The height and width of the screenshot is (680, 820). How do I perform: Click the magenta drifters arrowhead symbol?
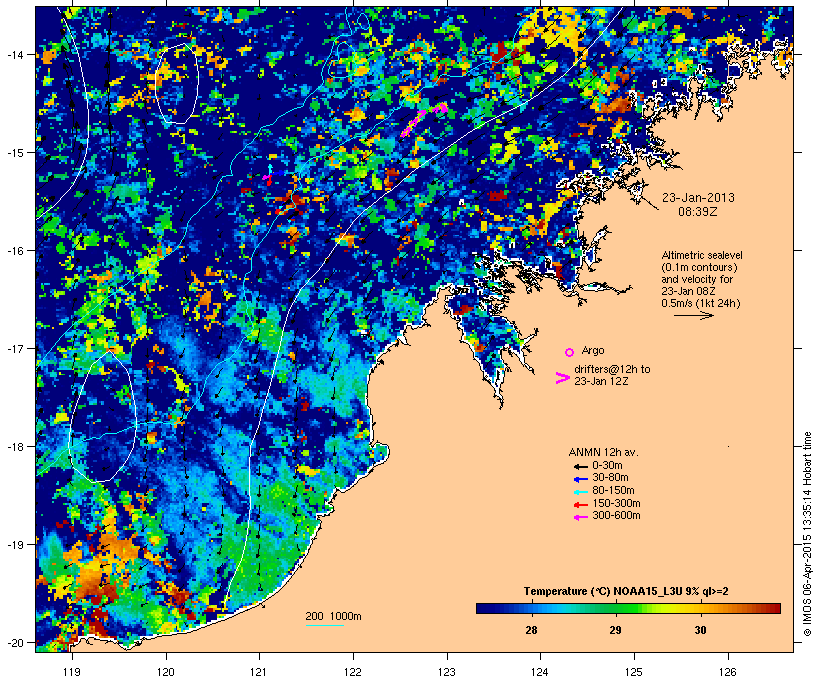click(x=562, y=378)
